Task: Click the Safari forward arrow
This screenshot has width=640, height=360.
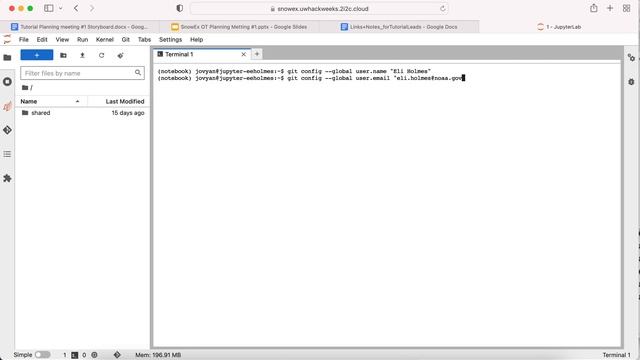Action: tap(92, 8)
